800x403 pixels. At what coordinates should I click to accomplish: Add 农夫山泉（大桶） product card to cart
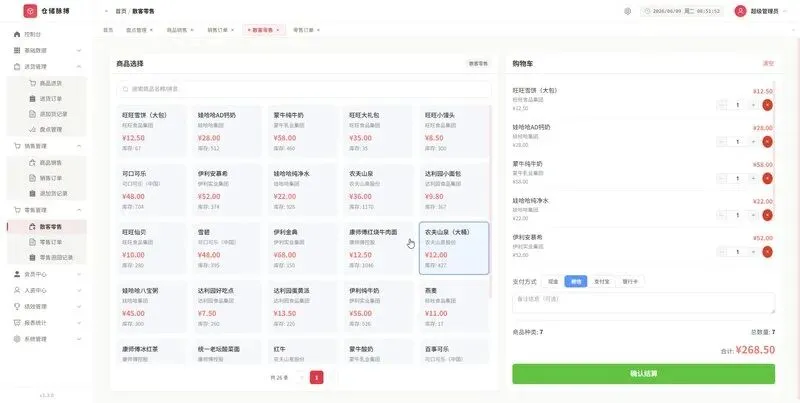454,248
